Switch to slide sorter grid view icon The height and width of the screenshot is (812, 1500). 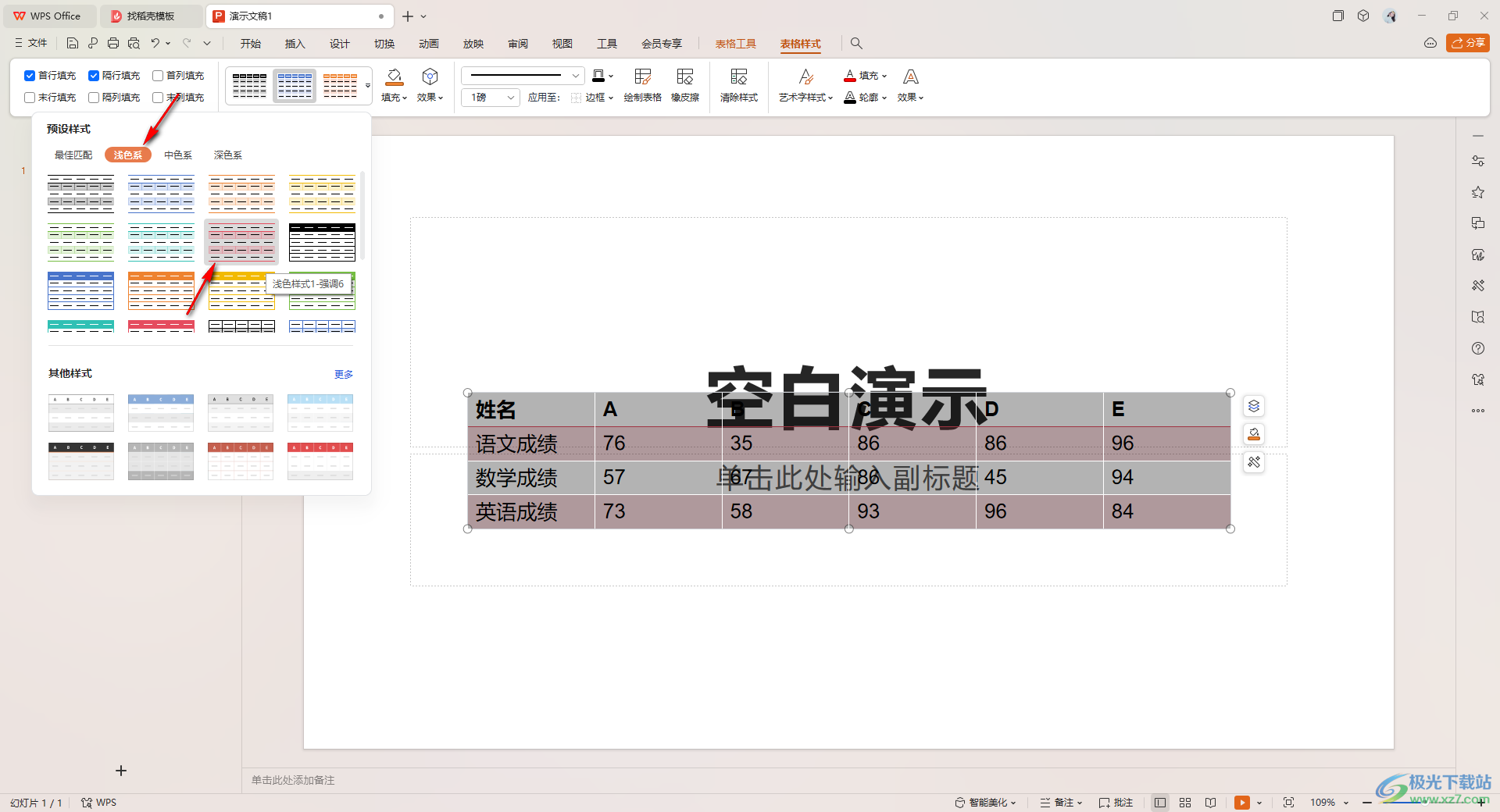point(1185,803)
